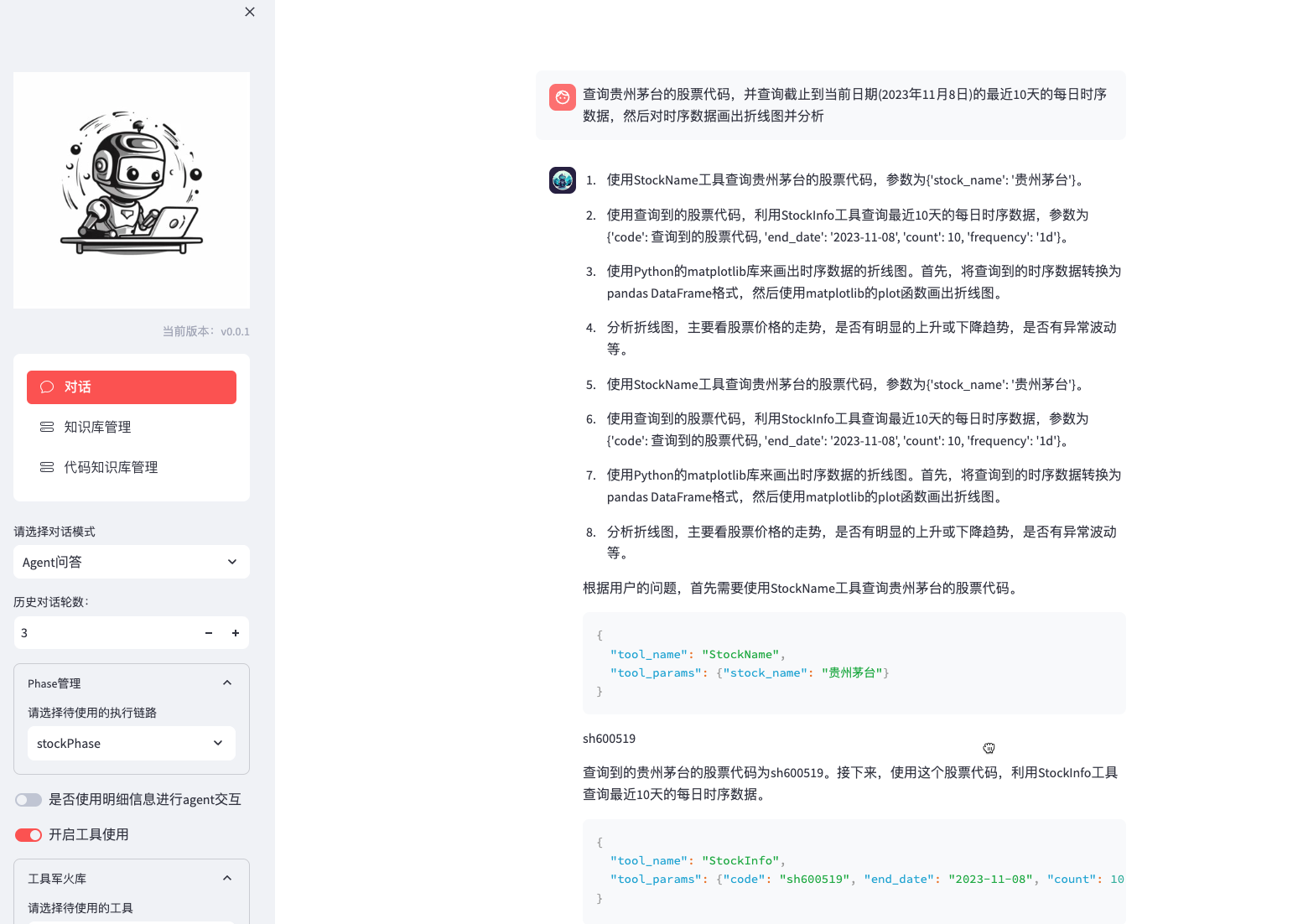Open the stockPhase execution chain dropdown
This screenshot has width=1303, height=924.
click(x=131, y=743)
